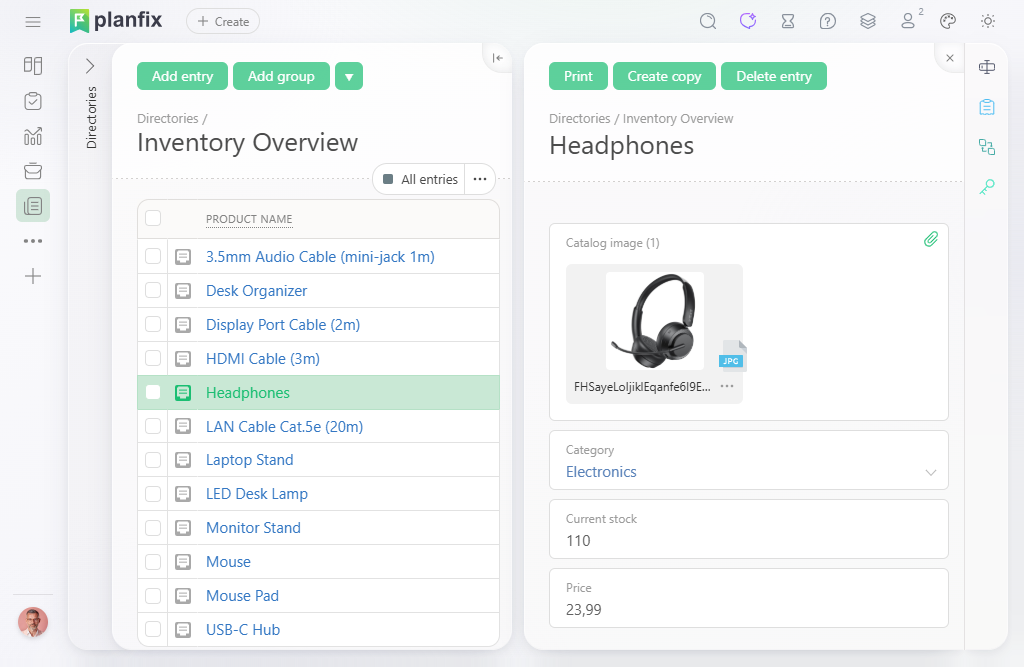
Task: Collapse the directory list panel
Action: (498, 58)
